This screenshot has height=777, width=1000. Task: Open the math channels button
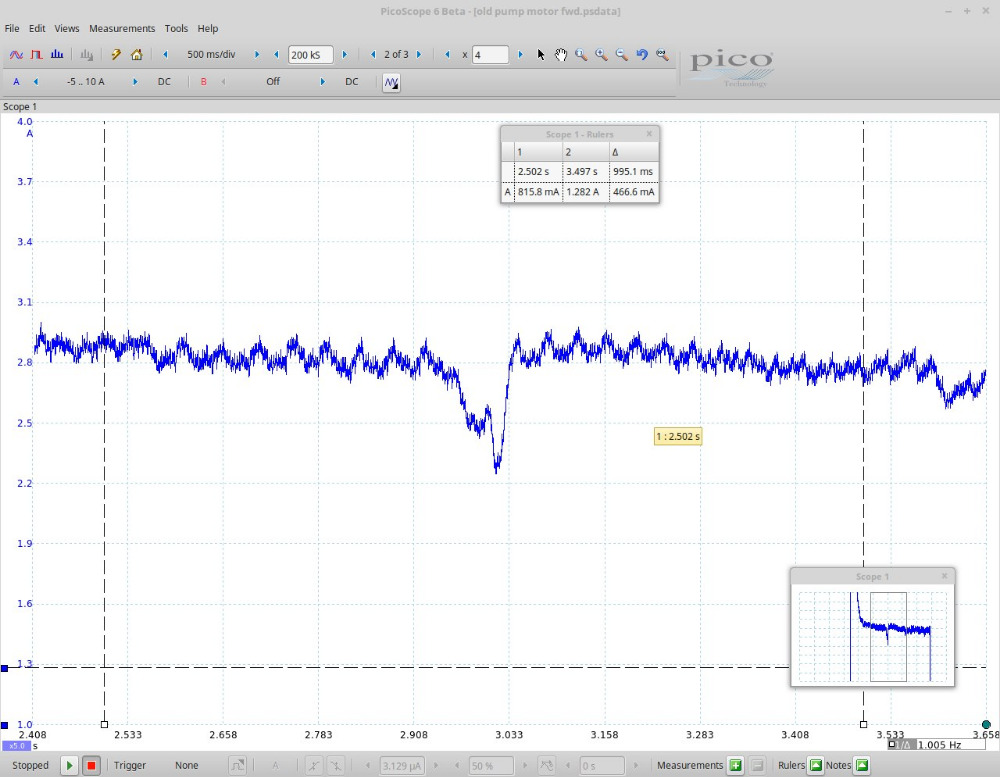click(392, 82)
